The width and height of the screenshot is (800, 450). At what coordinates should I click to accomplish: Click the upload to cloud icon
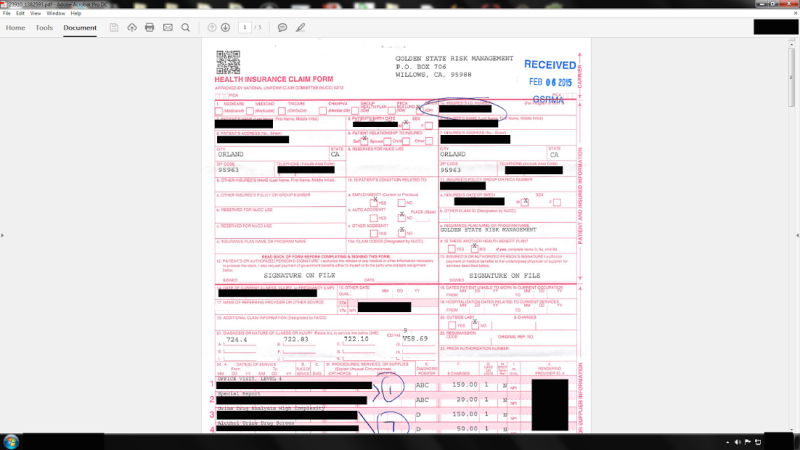click(132, 27)
